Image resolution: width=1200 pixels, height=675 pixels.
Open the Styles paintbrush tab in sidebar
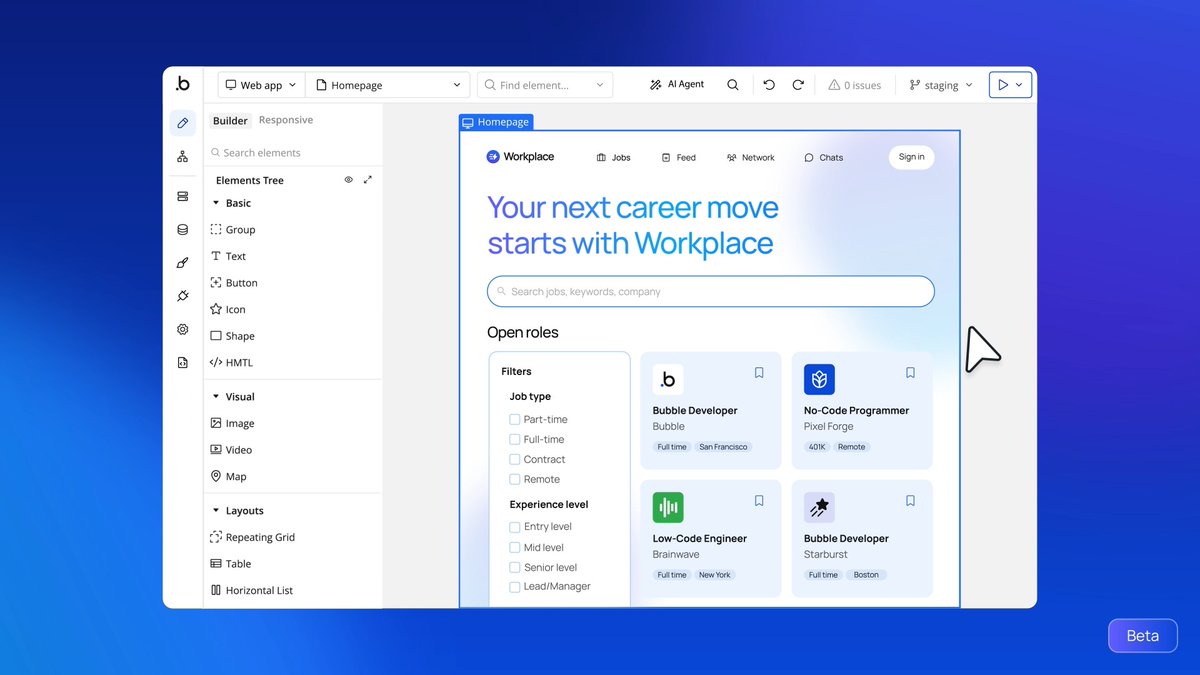click(182, 263)
